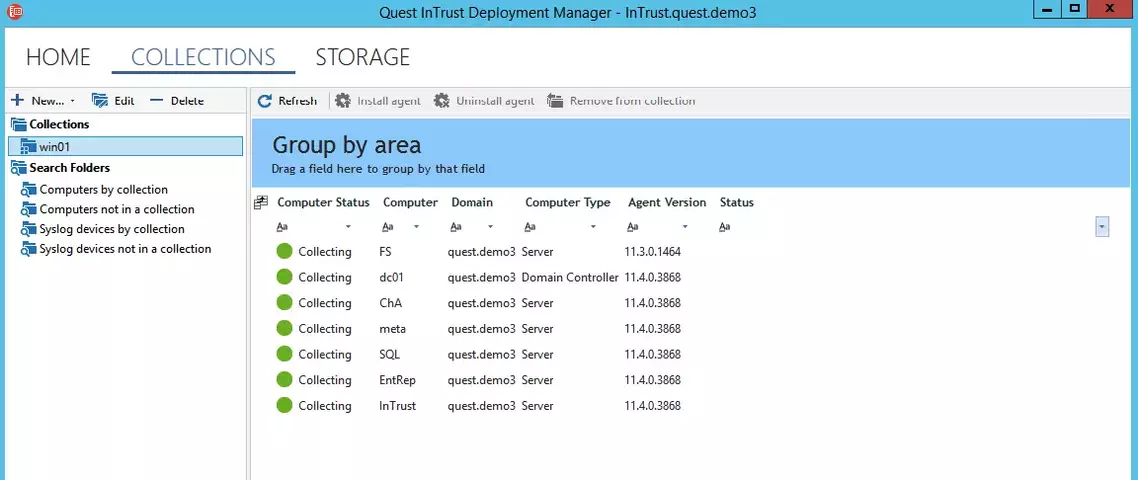
Task: Click the Install agent label
Action: click(388, 101)
